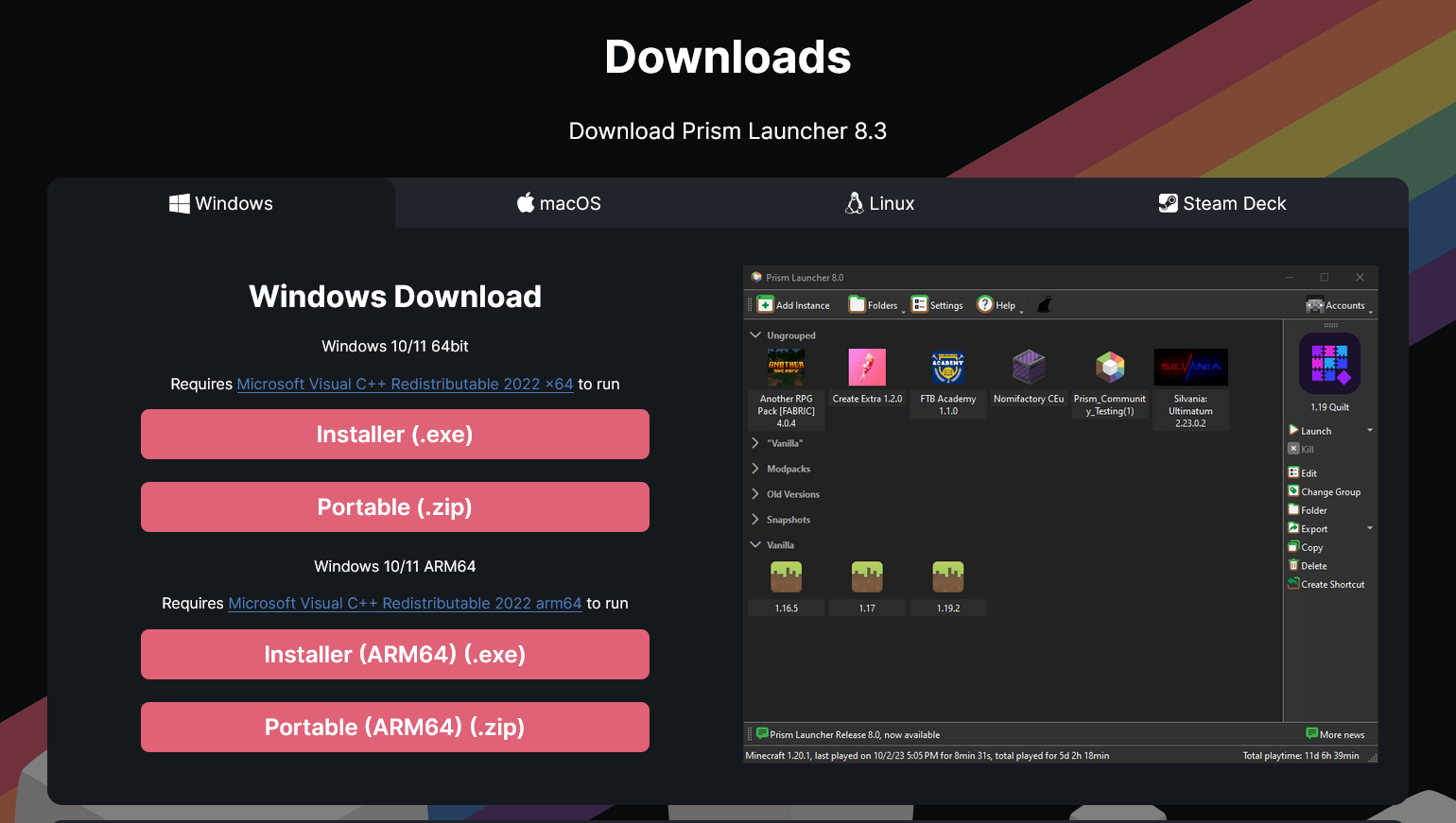Open Microsoft Visual C++ Redistributable x64 link

click(x=405, y=384)
